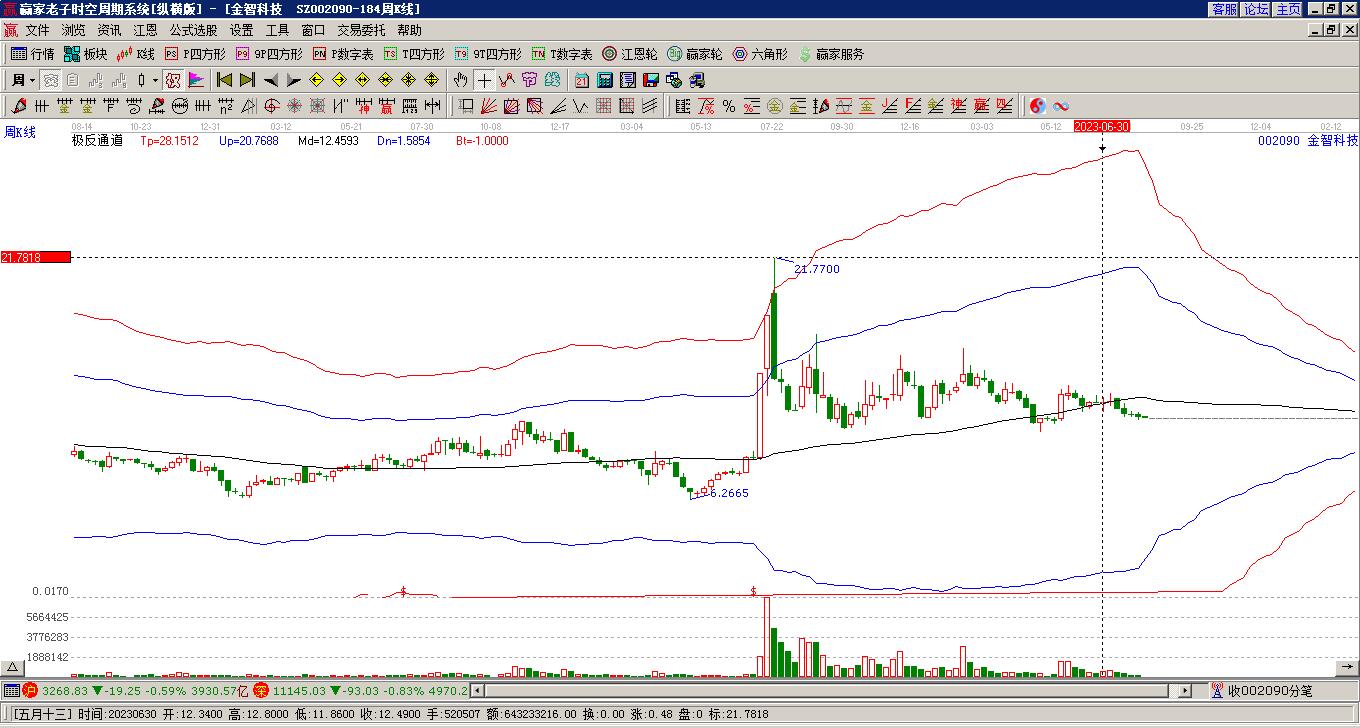Open the 帮助 menu
The image size is (1360, 728).
[409, 31]
